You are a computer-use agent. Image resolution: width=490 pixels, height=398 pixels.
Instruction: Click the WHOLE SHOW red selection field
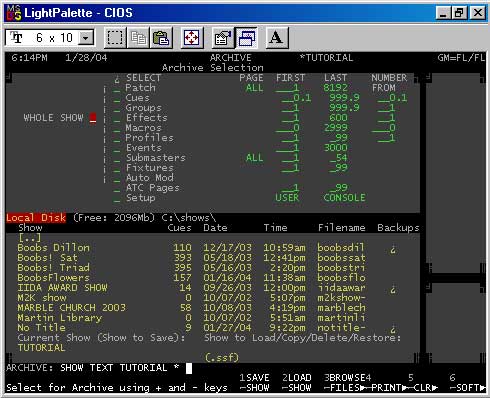[93, 118]
